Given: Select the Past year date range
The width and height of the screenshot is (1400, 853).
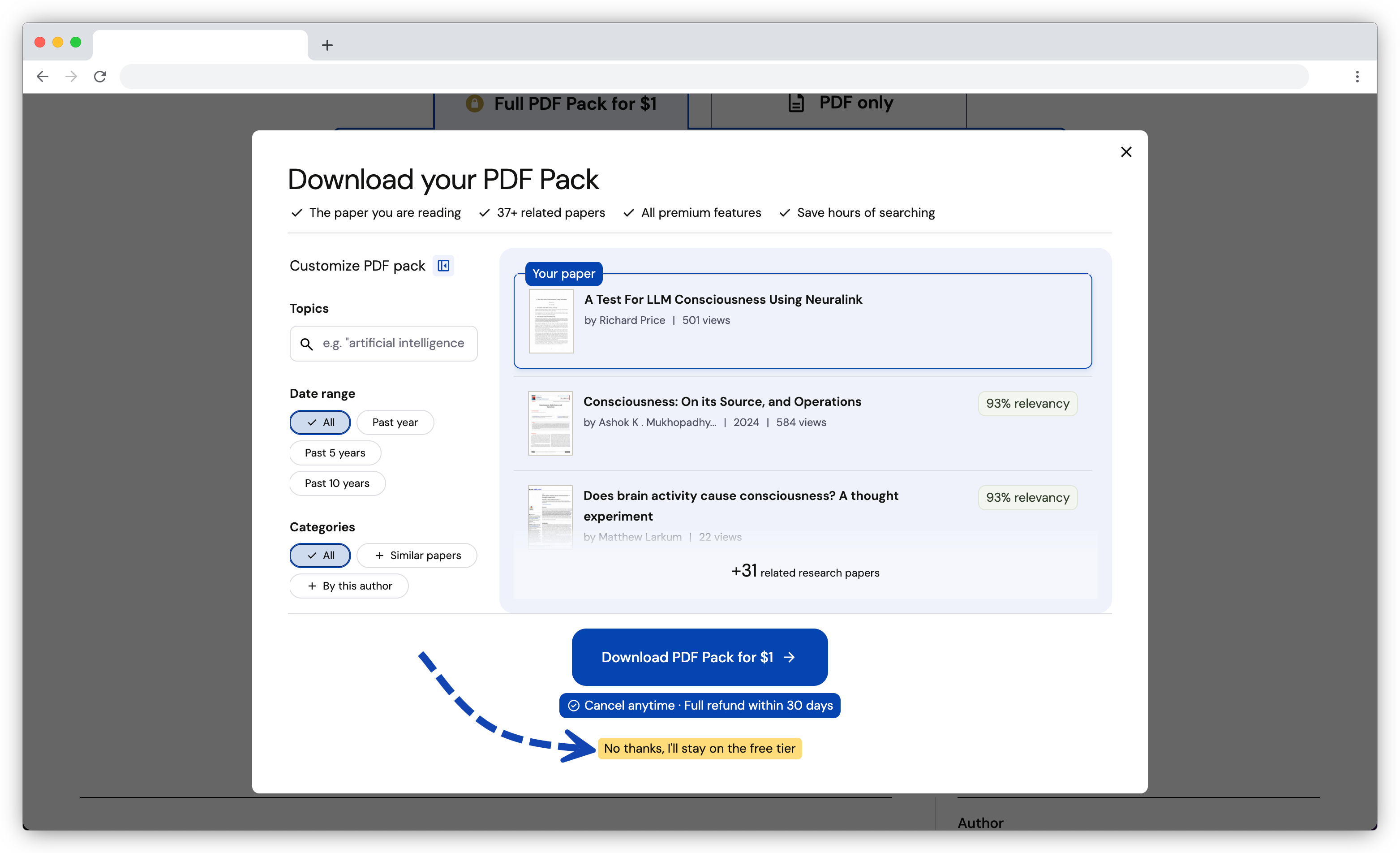Looking at the screenshot, I should point(395,422).
